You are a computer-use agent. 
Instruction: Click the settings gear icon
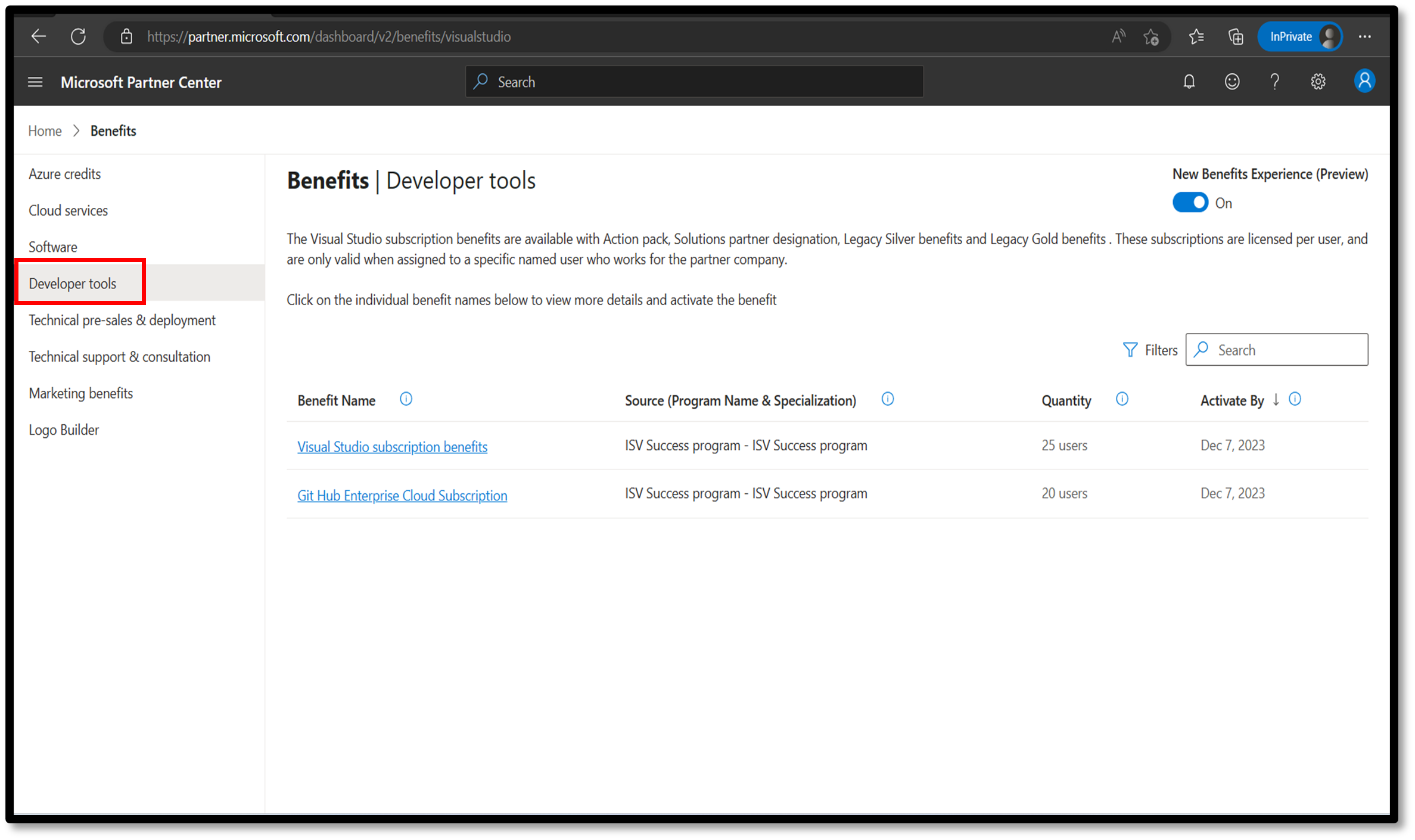click(x=1319, y=82)
